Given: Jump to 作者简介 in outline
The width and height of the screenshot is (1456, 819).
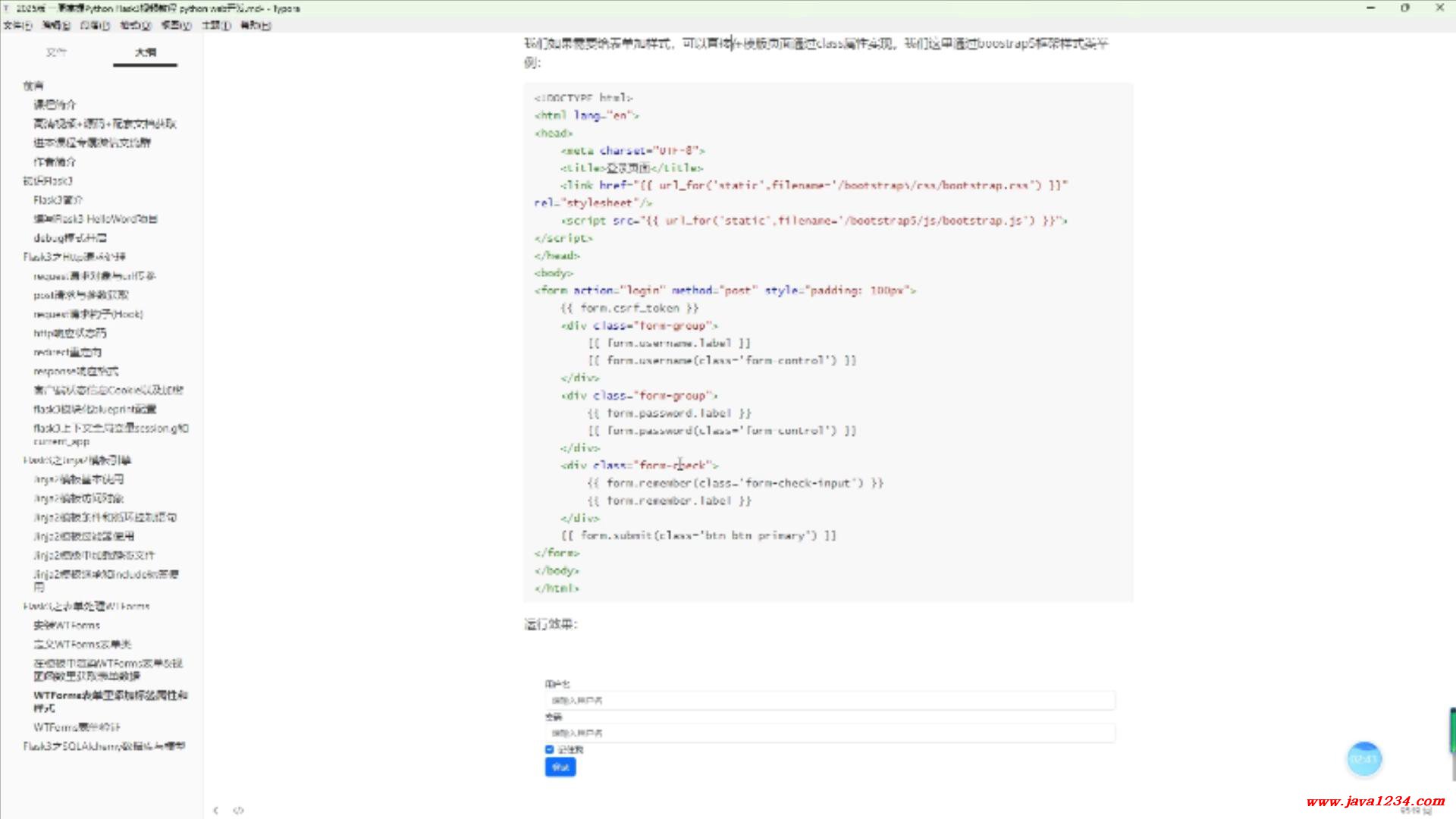Looking at the screenshot, I should 55,162.
